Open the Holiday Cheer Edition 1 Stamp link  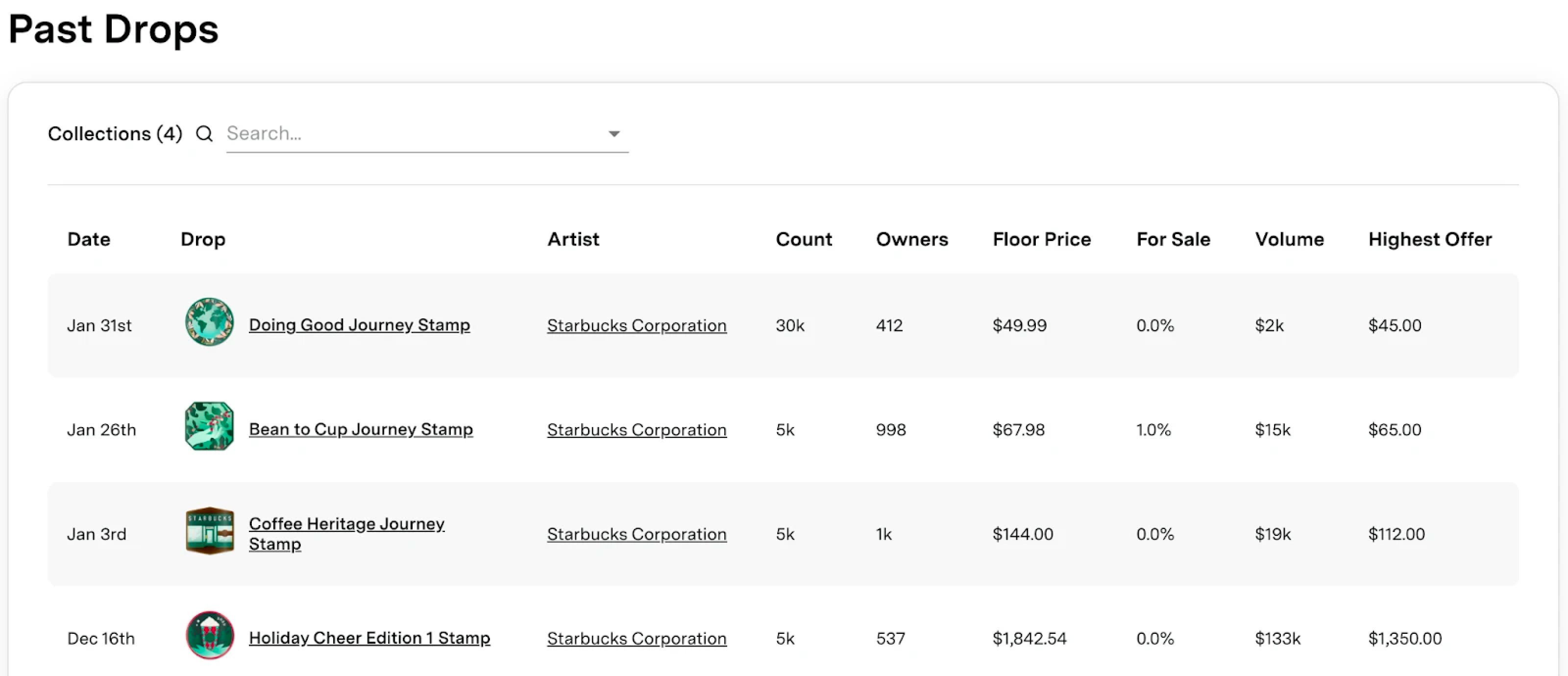(369, 638)
